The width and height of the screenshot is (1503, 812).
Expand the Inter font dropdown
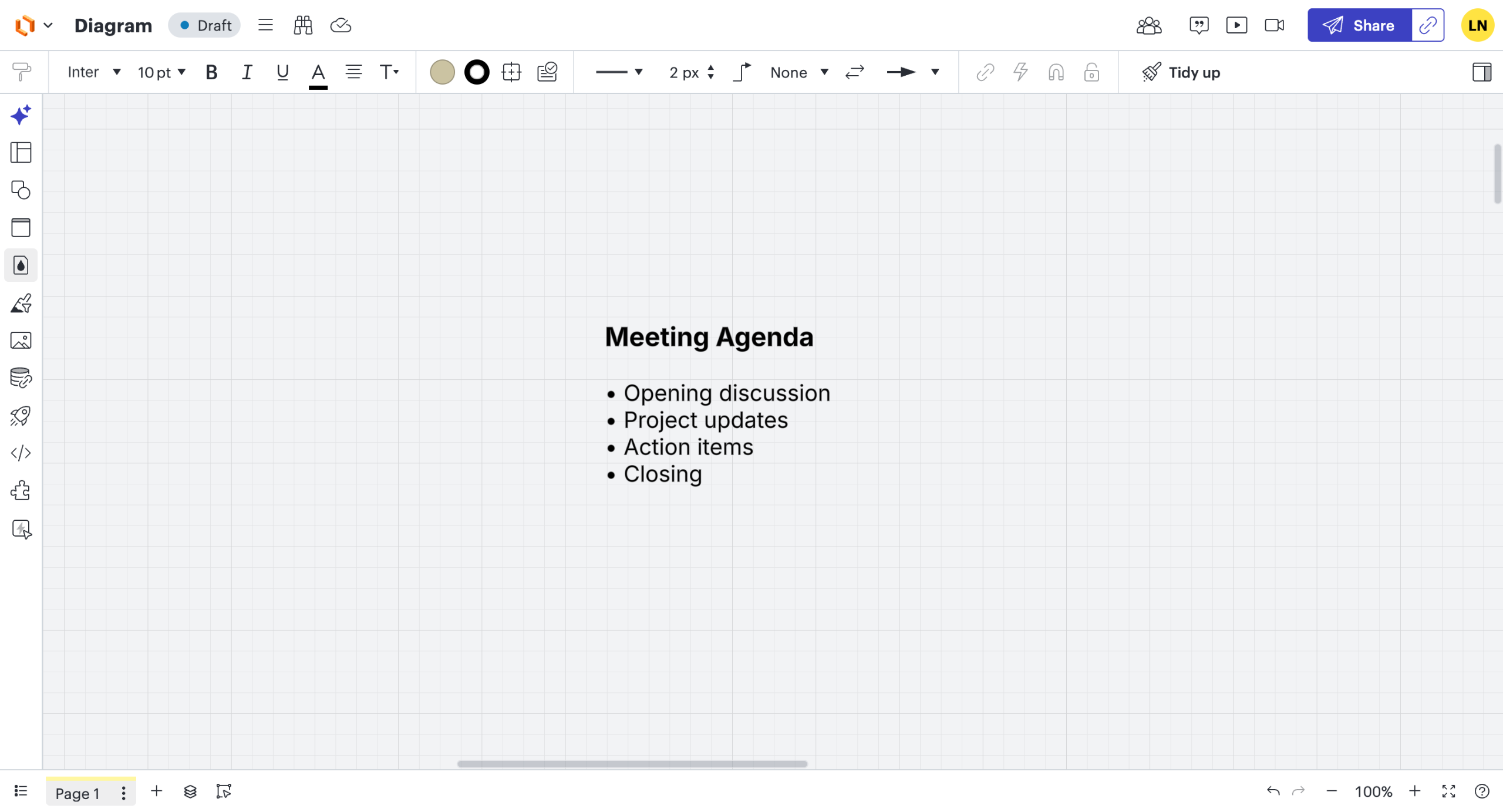click(x=94, y=72)
